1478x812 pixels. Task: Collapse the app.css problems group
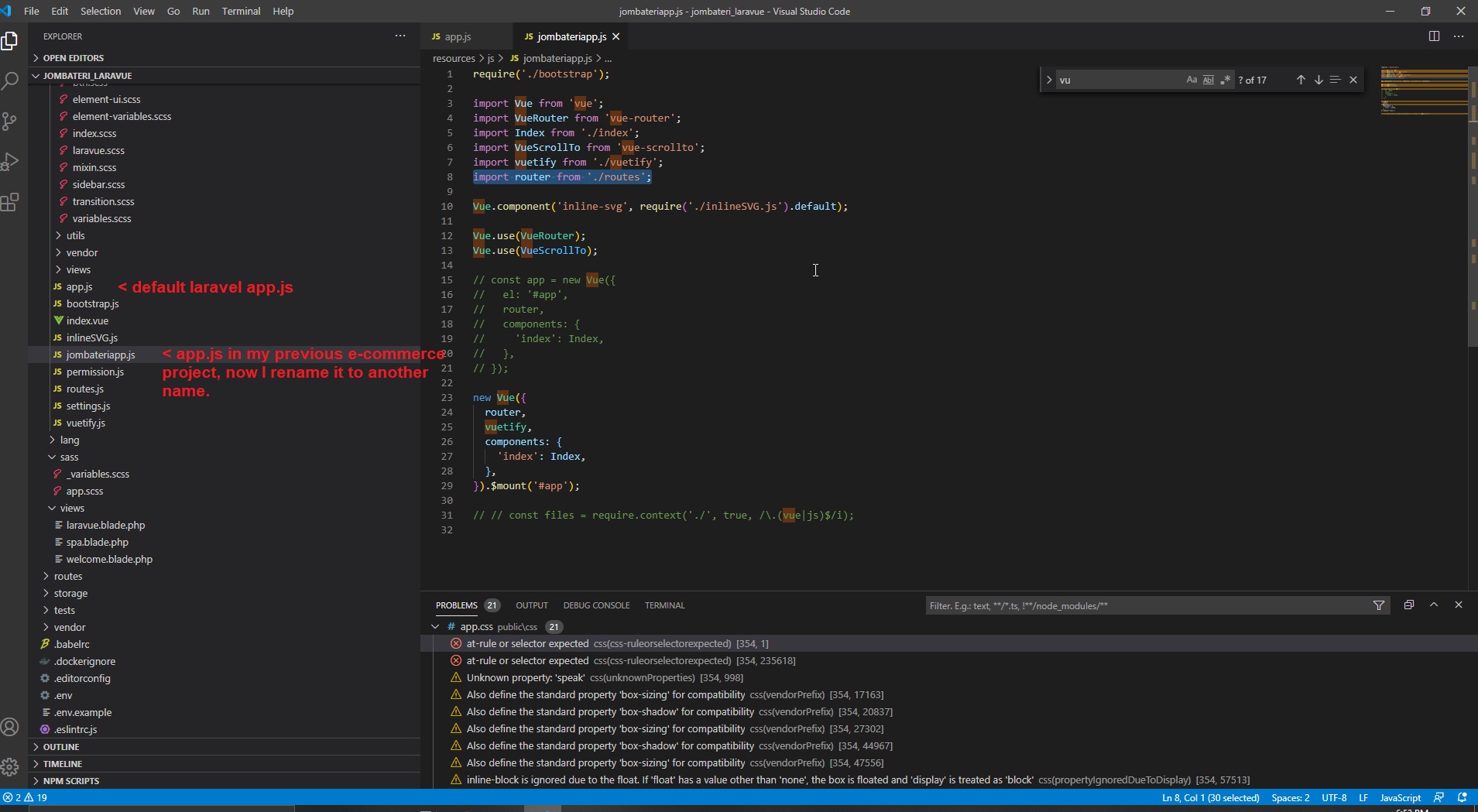pos(435,627)
